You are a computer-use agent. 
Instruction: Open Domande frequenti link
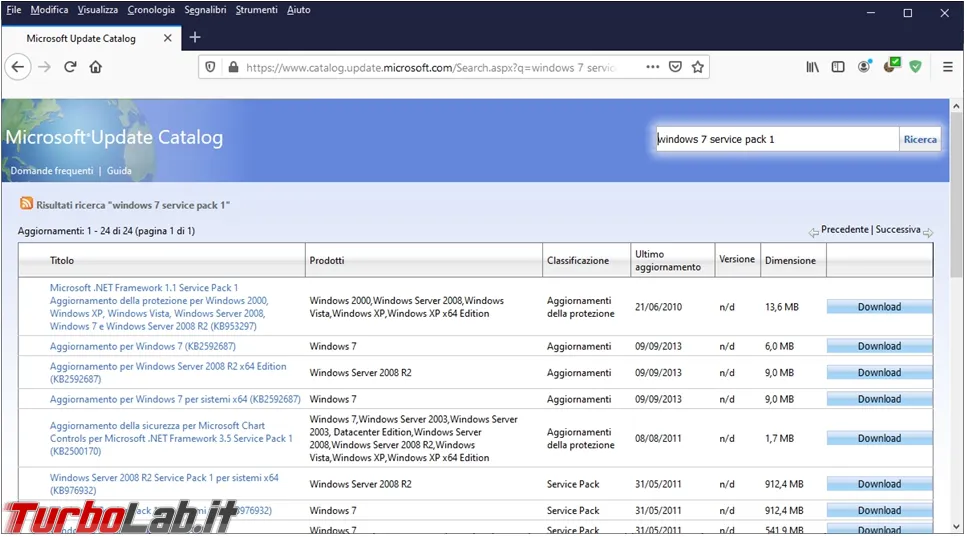pyautogui.click(x=52, y=171)
